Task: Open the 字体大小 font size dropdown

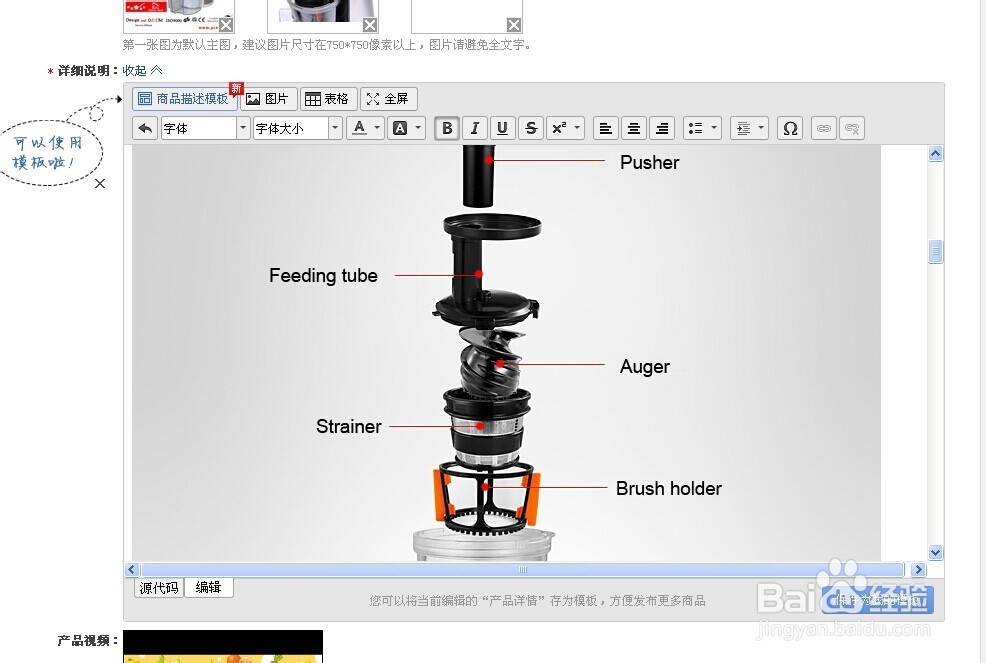Action: 297,128
